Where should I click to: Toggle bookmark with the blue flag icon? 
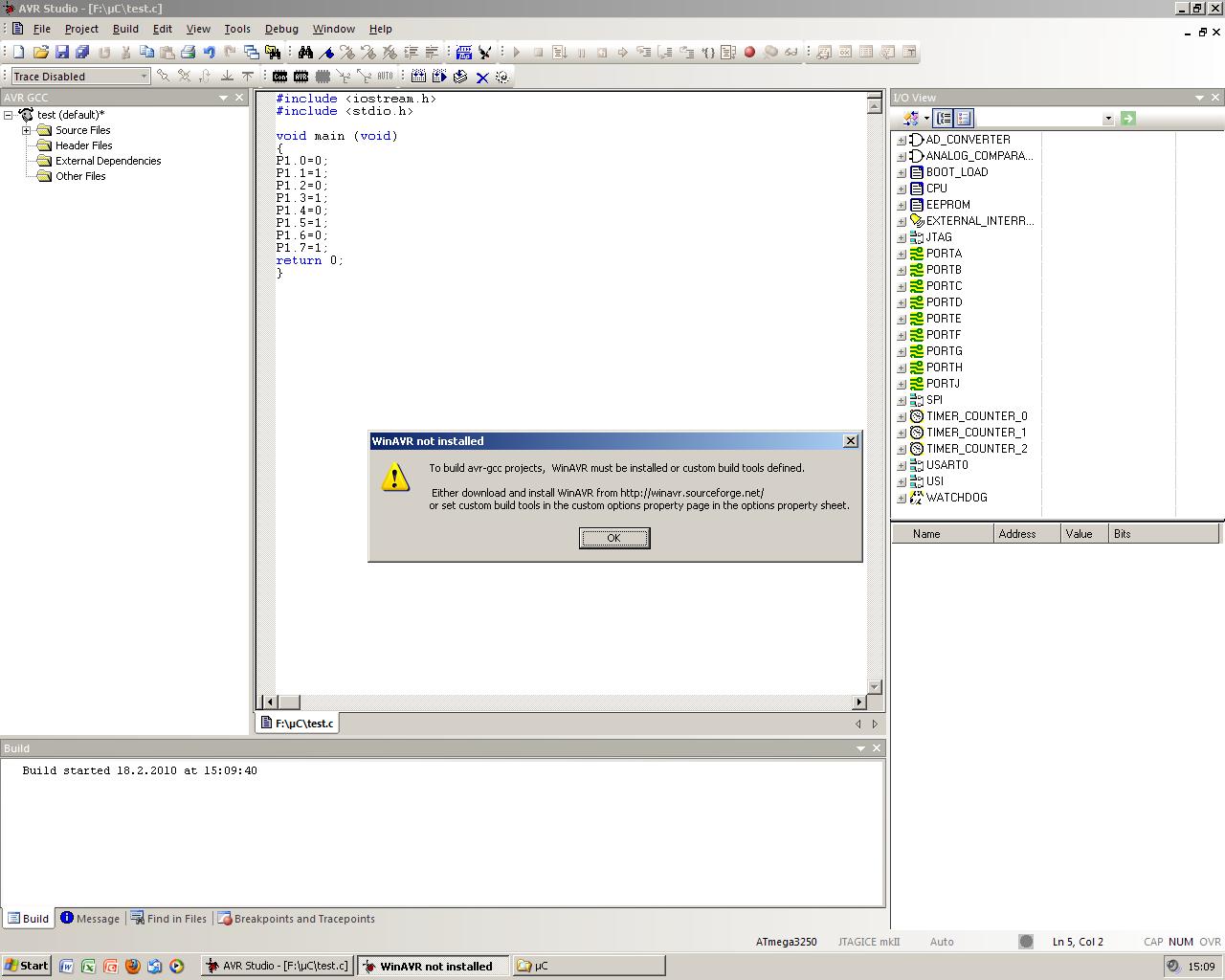(326, 53)
